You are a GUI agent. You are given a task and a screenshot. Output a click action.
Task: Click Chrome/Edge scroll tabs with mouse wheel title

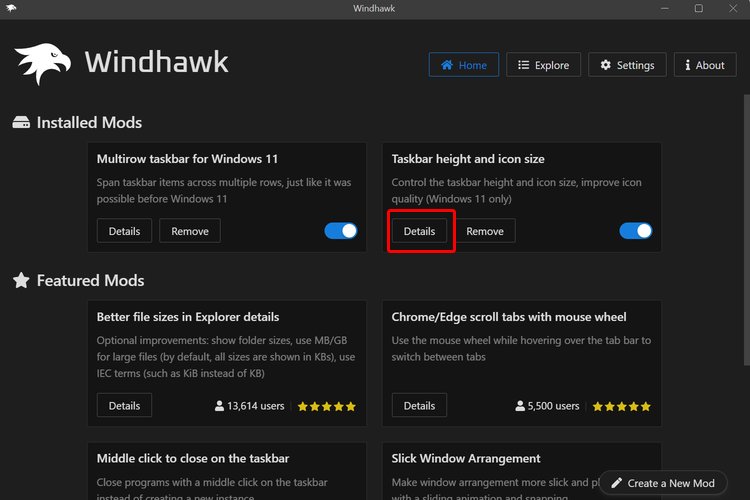coord(509,317)
